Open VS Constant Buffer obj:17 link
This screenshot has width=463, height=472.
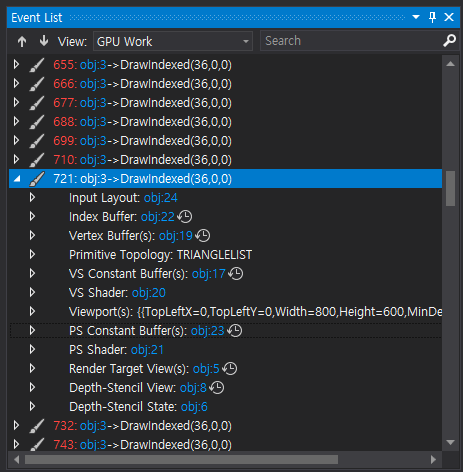pyautogui.click(x=209, y=274)
